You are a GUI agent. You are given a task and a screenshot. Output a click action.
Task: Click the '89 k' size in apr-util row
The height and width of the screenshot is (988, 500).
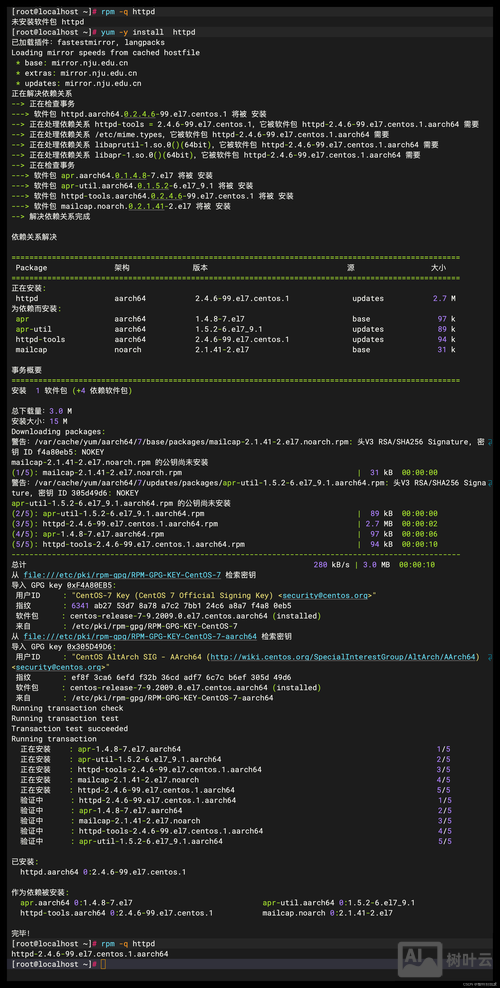(x=446, y=329)
